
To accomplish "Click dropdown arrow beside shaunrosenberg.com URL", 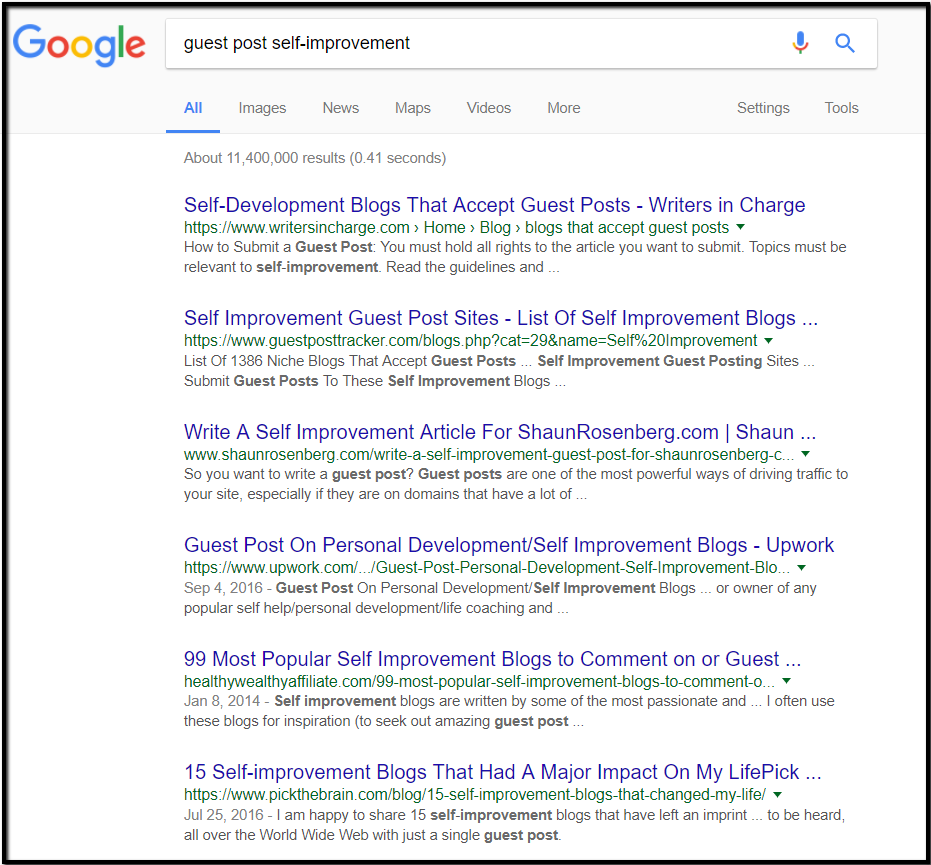I will click(806, 454).
